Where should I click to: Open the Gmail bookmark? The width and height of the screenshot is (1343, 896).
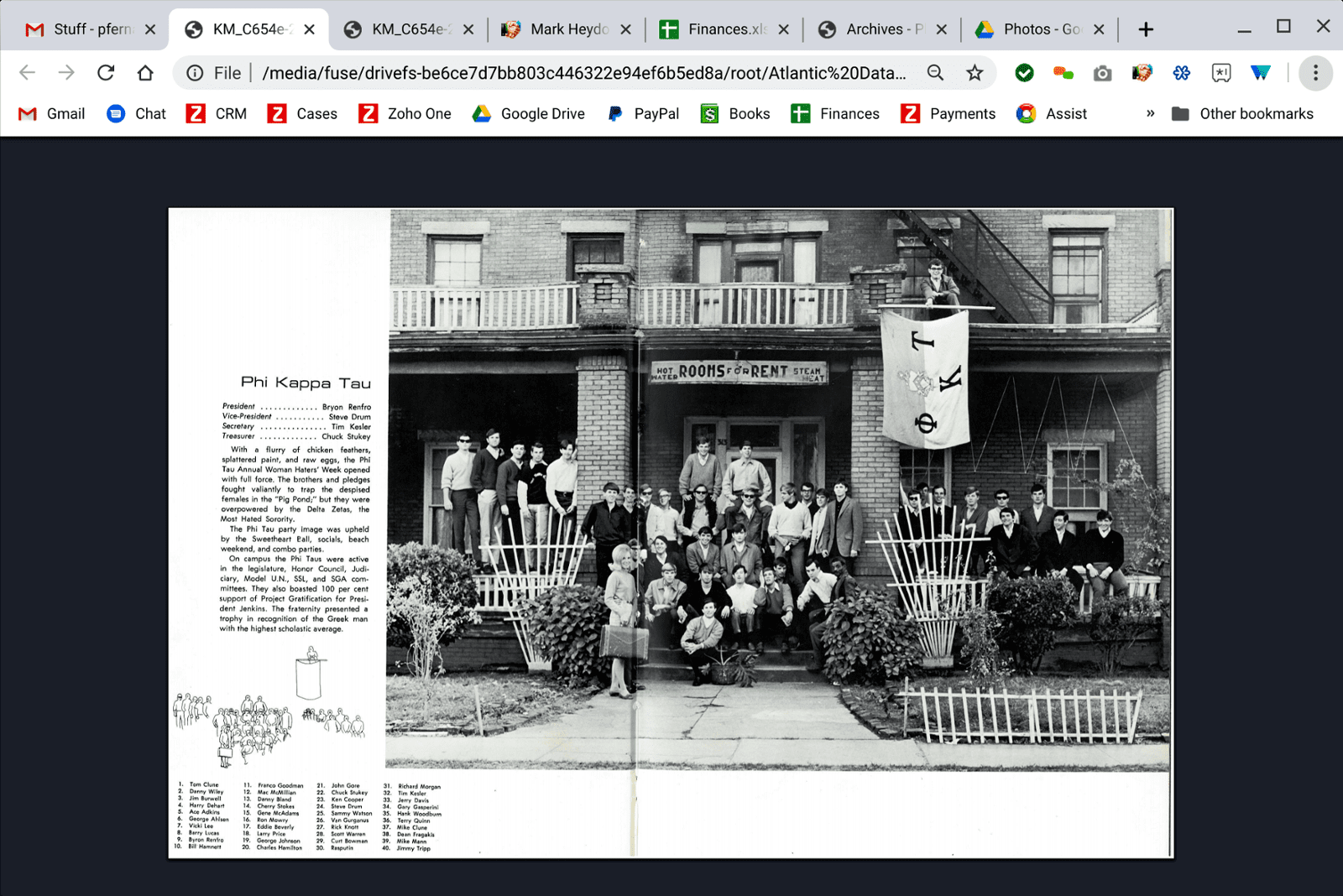[52, 113]
